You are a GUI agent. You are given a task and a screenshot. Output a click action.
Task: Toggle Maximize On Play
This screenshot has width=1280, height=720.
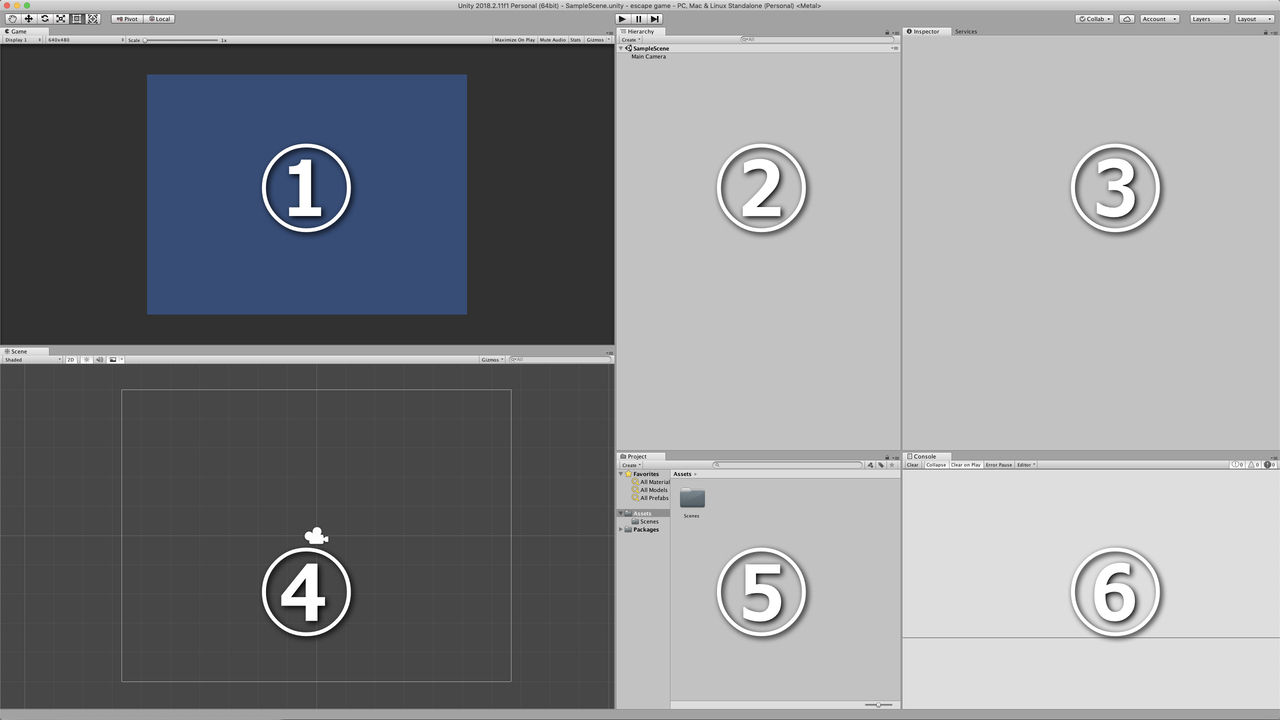click(x=514, y=40)
